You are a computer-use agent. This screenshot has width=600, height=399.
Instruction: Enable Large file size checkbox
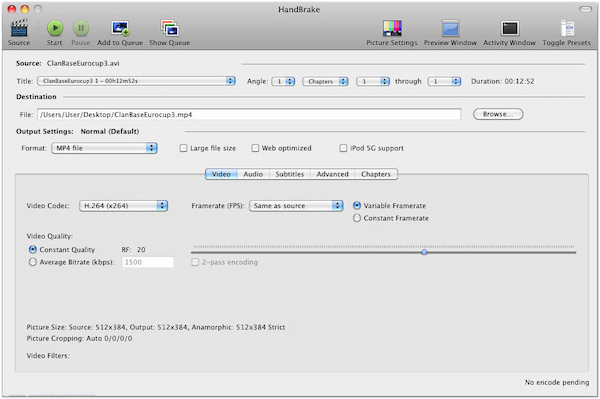click(183, 148)
